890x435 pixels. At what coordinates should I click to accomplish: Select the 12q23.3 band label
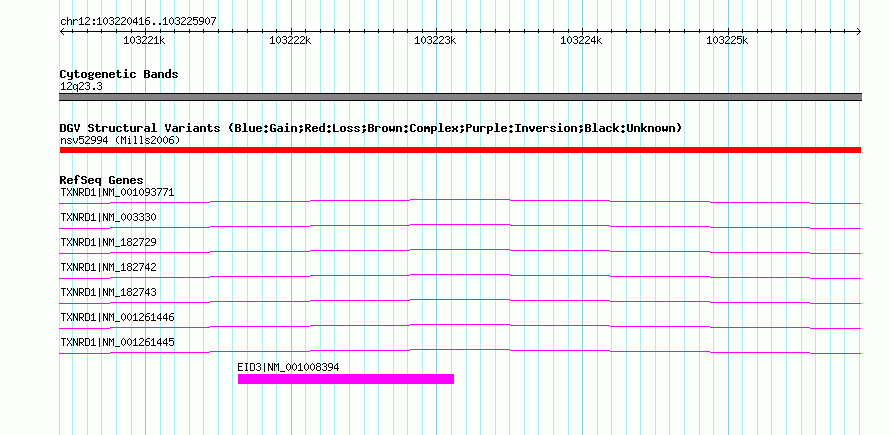coord(81,87)
